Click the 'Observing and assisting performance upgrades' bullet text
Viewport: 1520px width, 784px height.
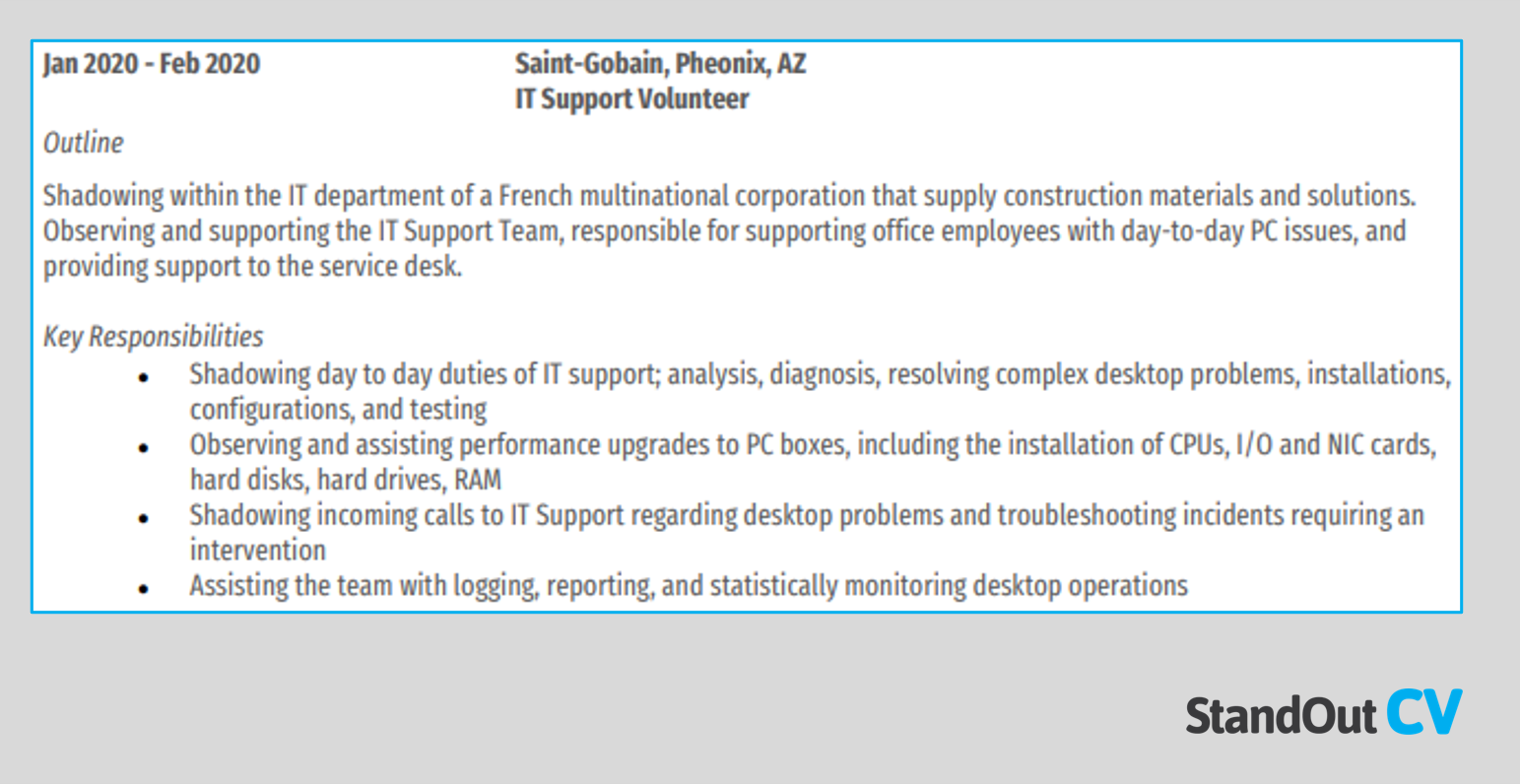click(x=812, y=445)
